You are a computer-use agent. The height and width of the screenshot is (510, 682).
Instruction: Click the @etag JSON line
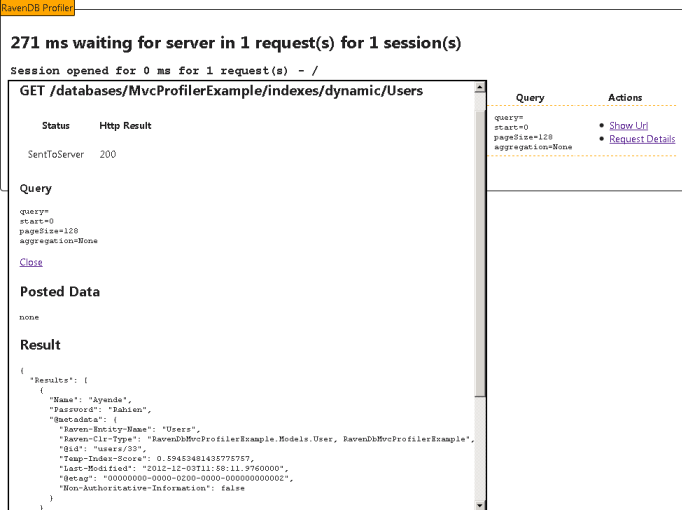(176, 478)
